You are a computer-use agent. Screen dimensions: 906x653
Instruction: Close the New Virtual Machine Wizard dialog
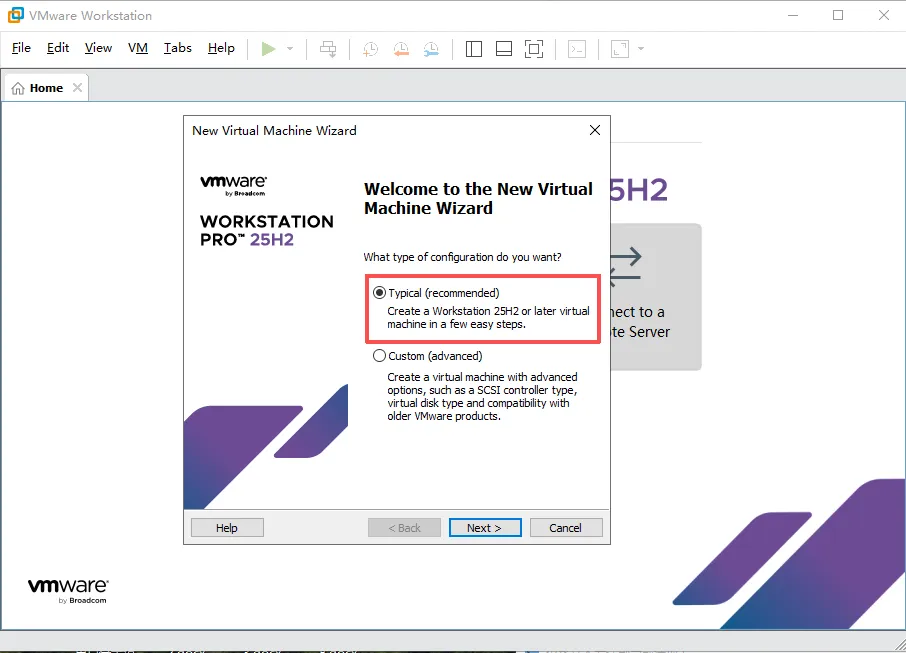pos(595,130)
